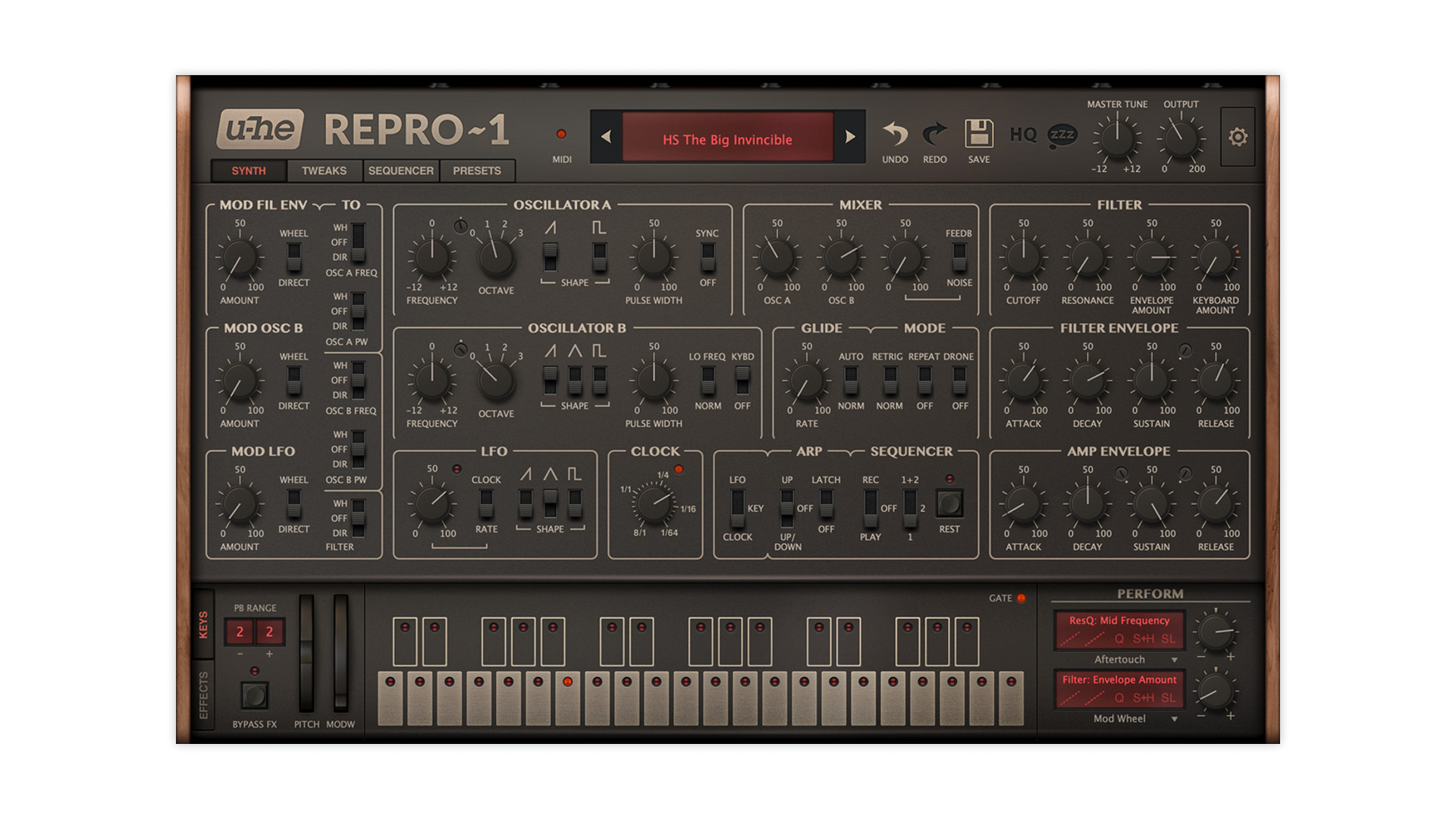The image size is (1456, 819).
Task: Toggle Mod Fil Env WHEEL/DIRECT switch
Action: (293, 257)
